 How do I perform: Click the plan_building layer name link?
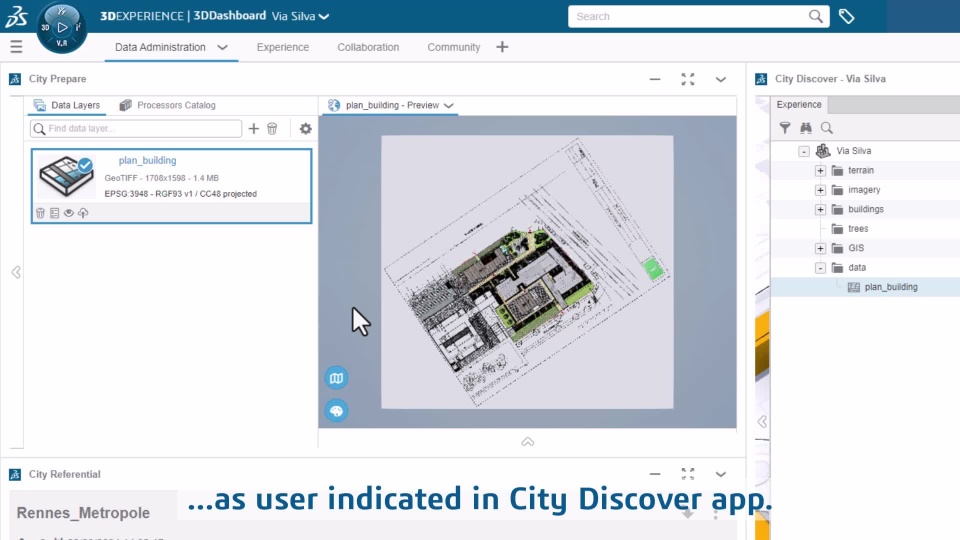(x=148, y=160)
